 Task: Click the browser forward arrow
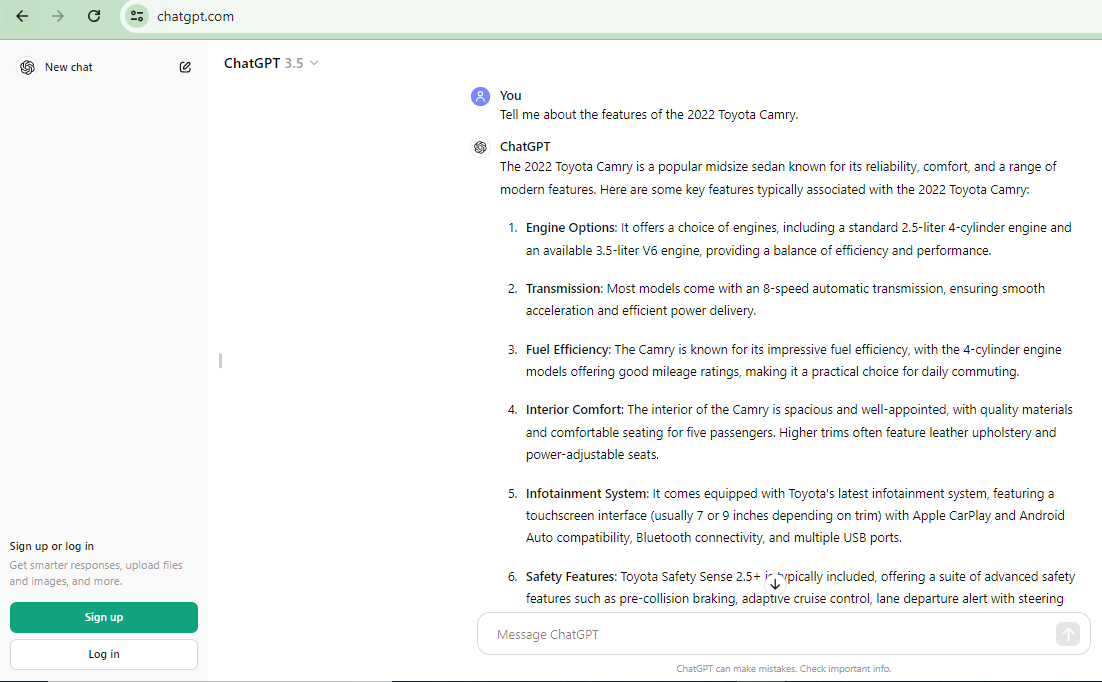(x=57, y=16)
